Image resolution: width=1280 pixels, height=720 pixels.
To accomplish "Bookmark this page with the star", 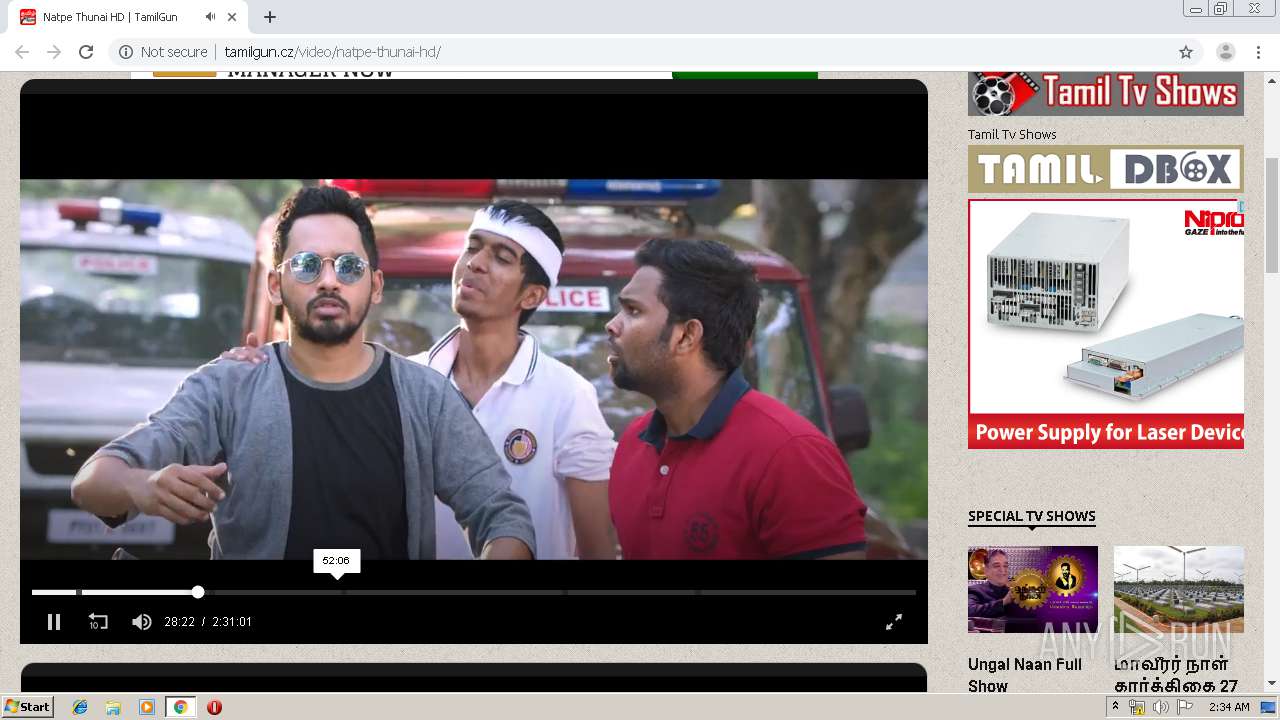I will [x=1186, y=52].
